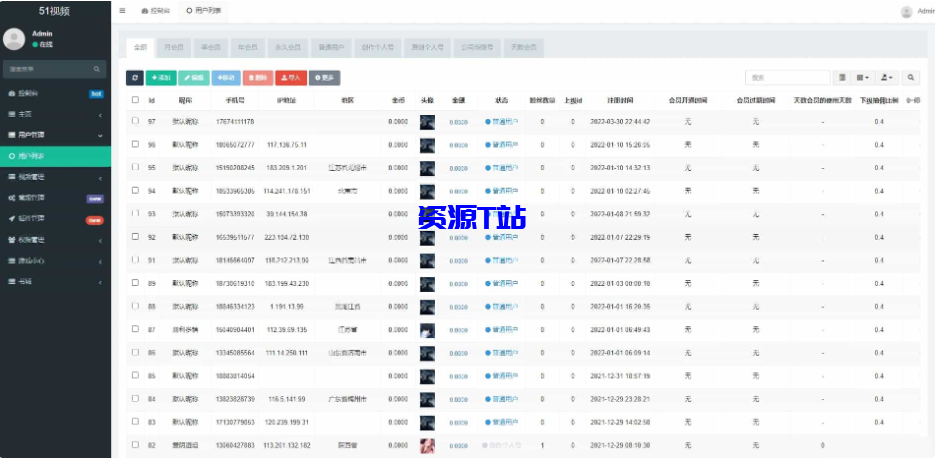Click the 用户管理 icon in the sidebar
The height and width of the screenshot is (458, 944).
pos(11,135)
